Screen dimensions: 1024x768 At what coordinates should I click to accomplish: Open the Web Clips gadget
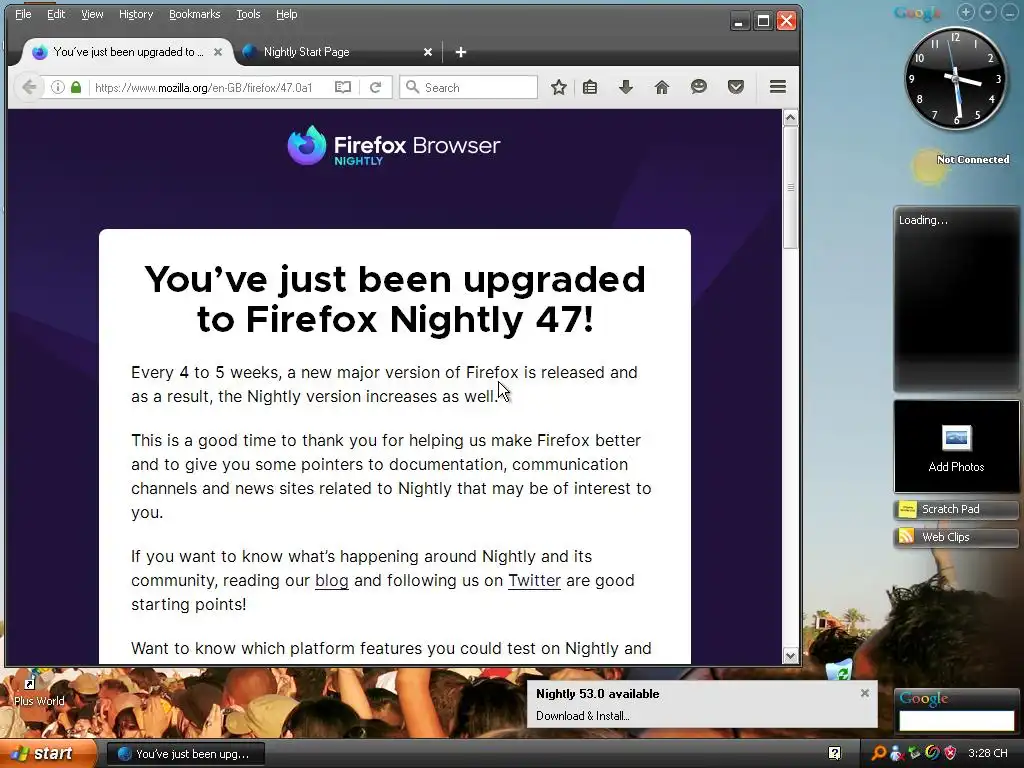click(956, 537)
